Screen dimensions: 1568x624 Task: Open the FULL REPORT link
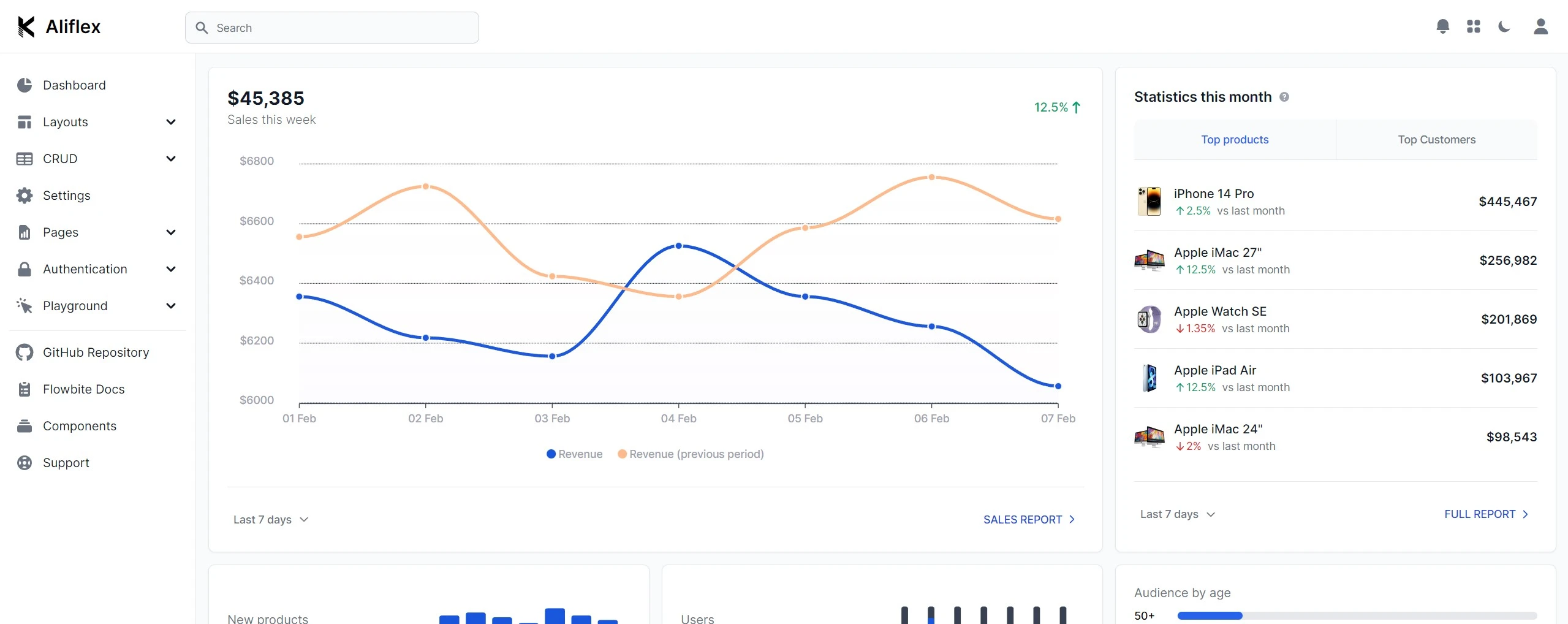pyautogui.click(x=1487, y=514)
